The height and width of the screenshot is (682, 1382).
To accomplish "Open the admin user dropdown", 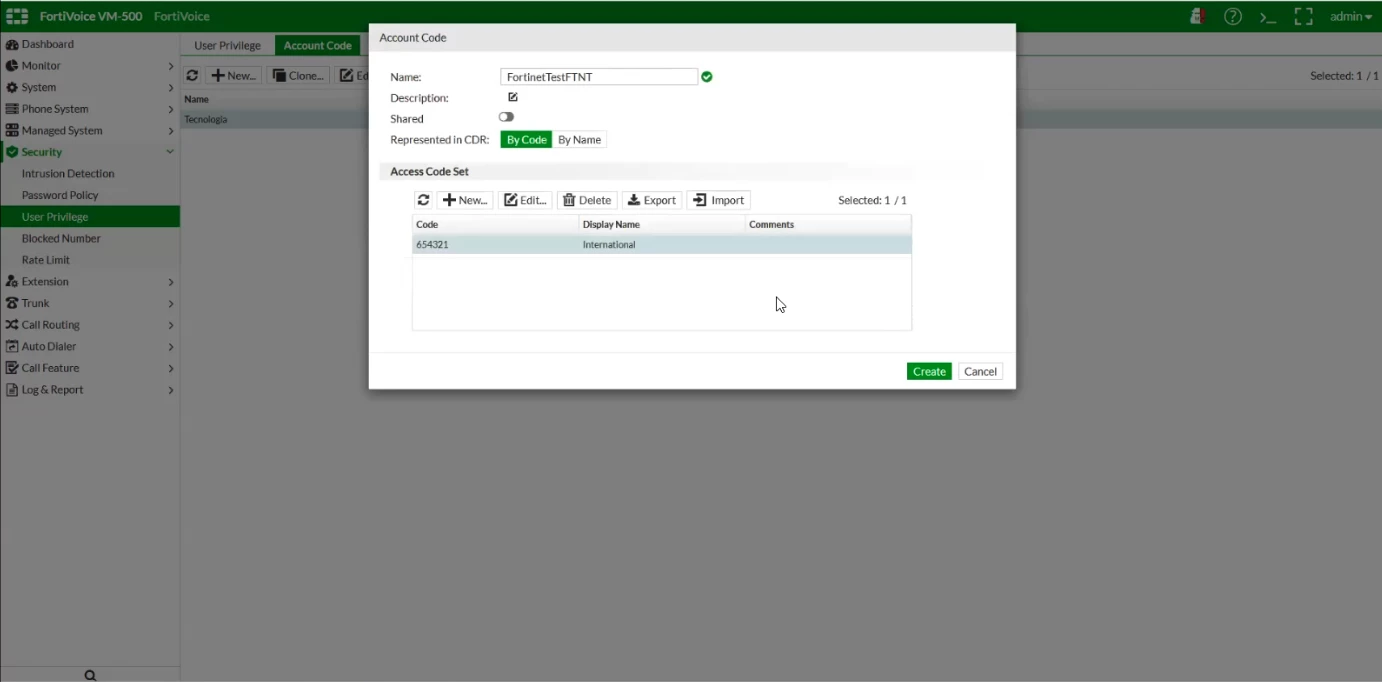I will click(1351, 16).
